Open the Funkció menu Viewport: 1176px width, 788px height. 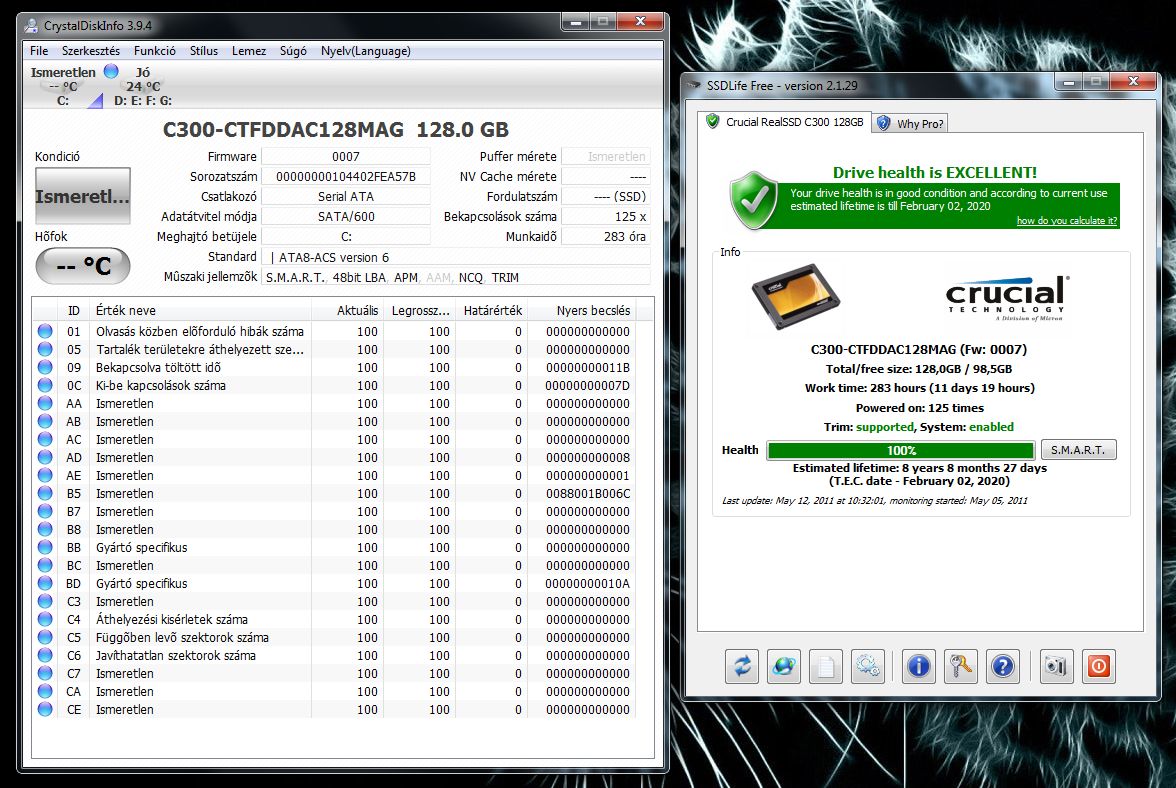coord(154,51)
